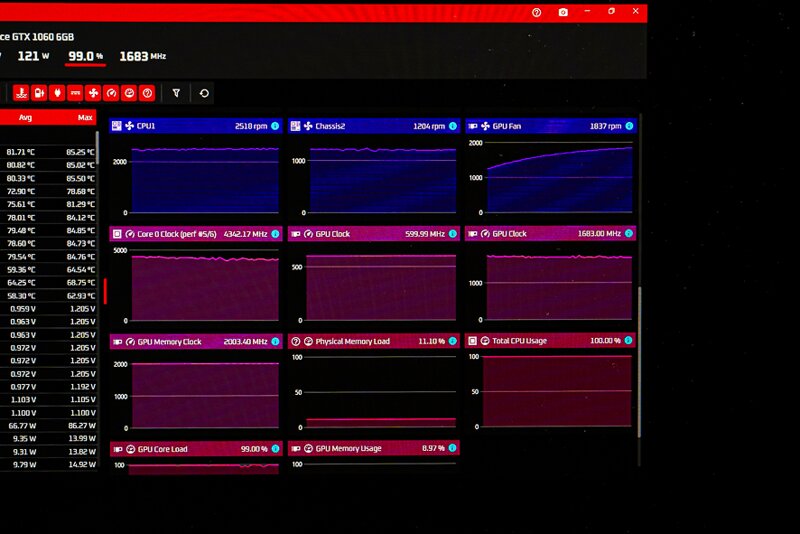Select the 13.99 W max value
The height and width of the screenshot is (534, 800).
click(82, 439)
